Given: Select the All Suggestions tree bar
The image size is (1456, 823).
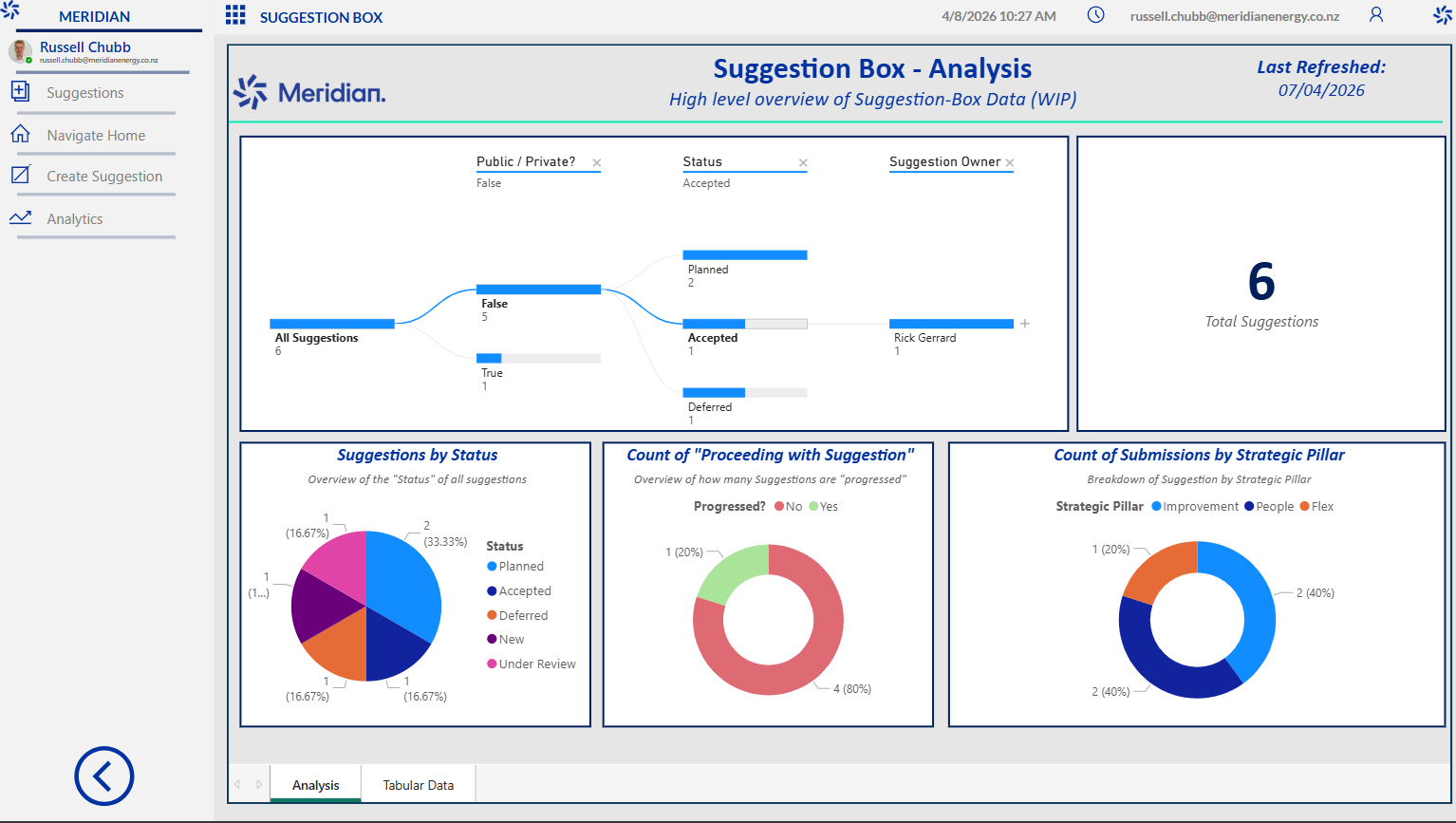Looking at the screenshot, I should pyautogui.click(x=332, y=324).
